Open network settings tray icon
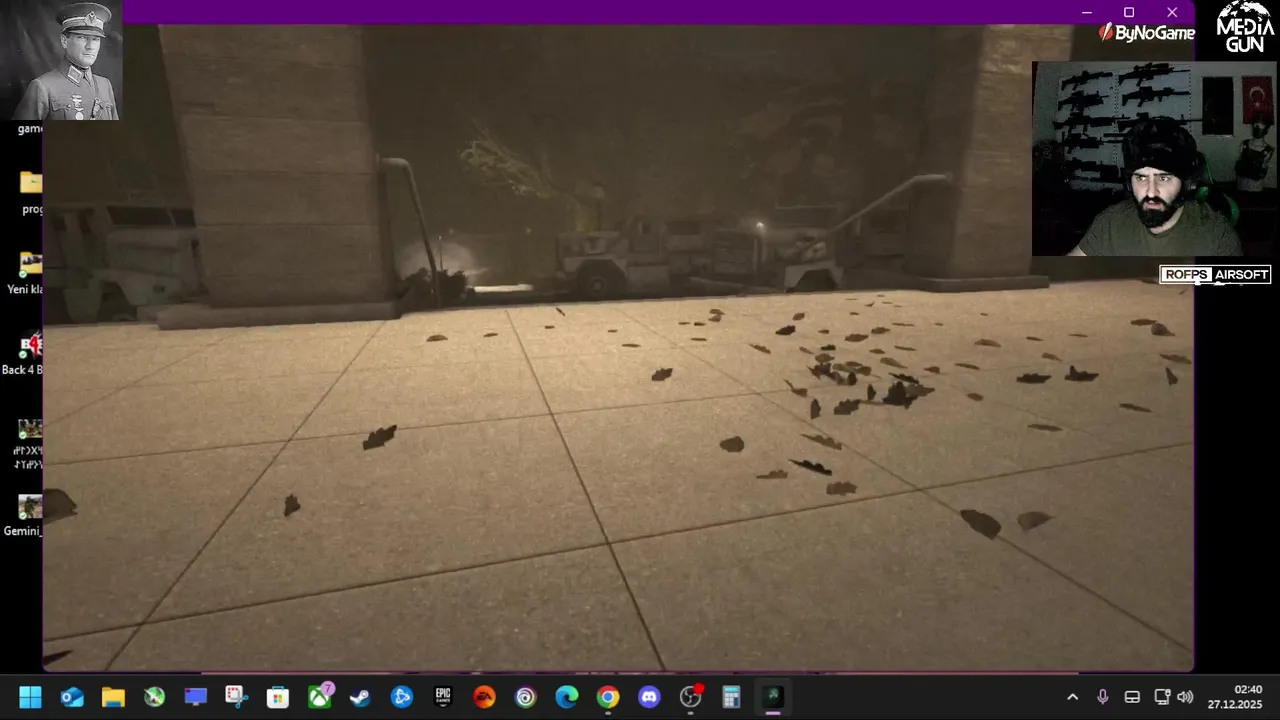1280x720 pixels. 1162,697
